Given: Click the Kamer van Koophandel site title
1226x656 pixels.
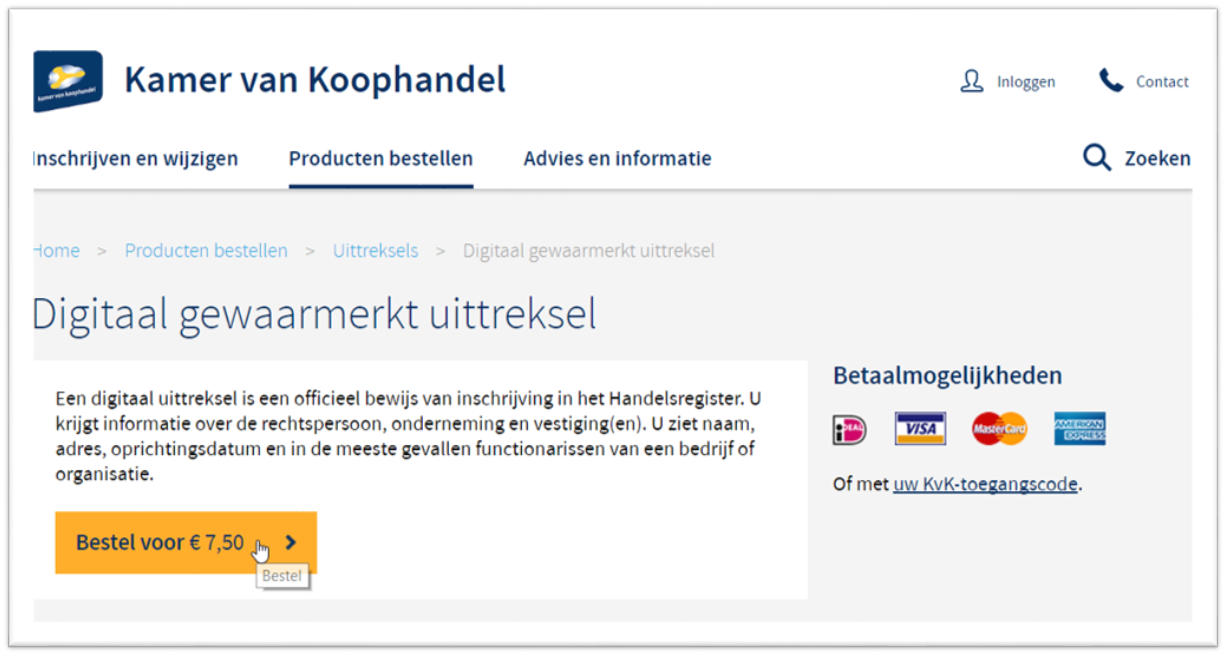Looking at the screenshot, I should pyautogui.click(x=315, y=80).
